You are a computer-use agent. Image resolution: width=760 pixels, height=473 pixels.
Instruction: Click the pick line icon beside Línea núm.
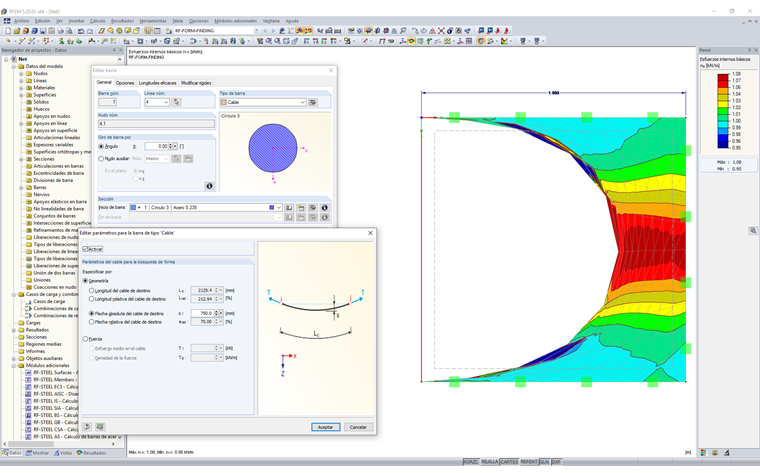coord(177,102)
